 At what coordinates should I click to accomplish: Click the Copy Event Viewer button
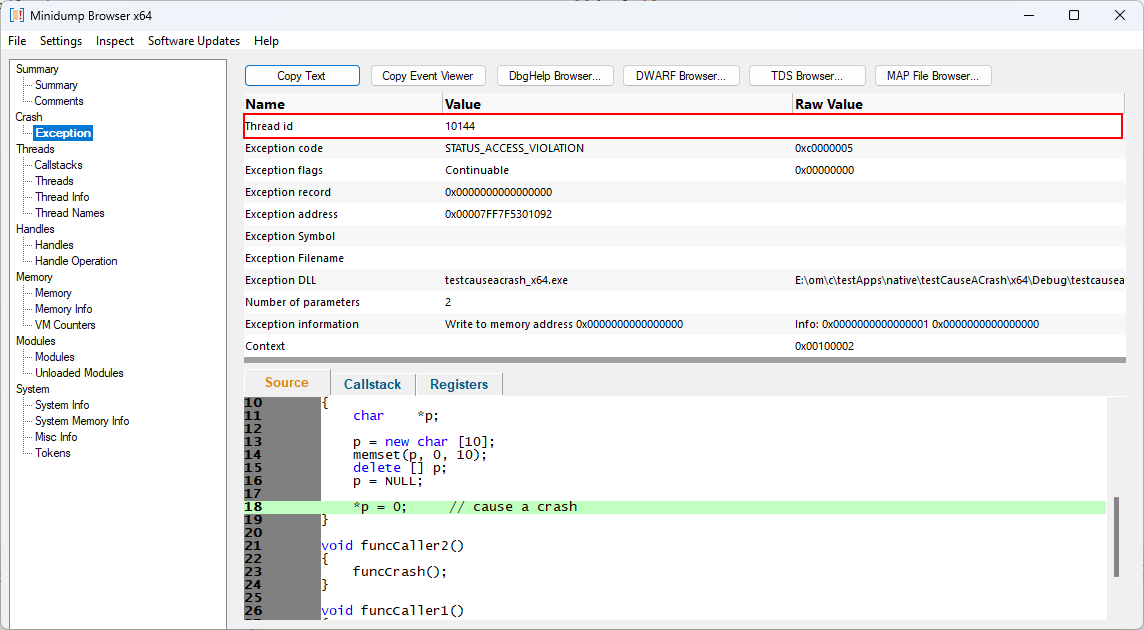tap(428, 76)
